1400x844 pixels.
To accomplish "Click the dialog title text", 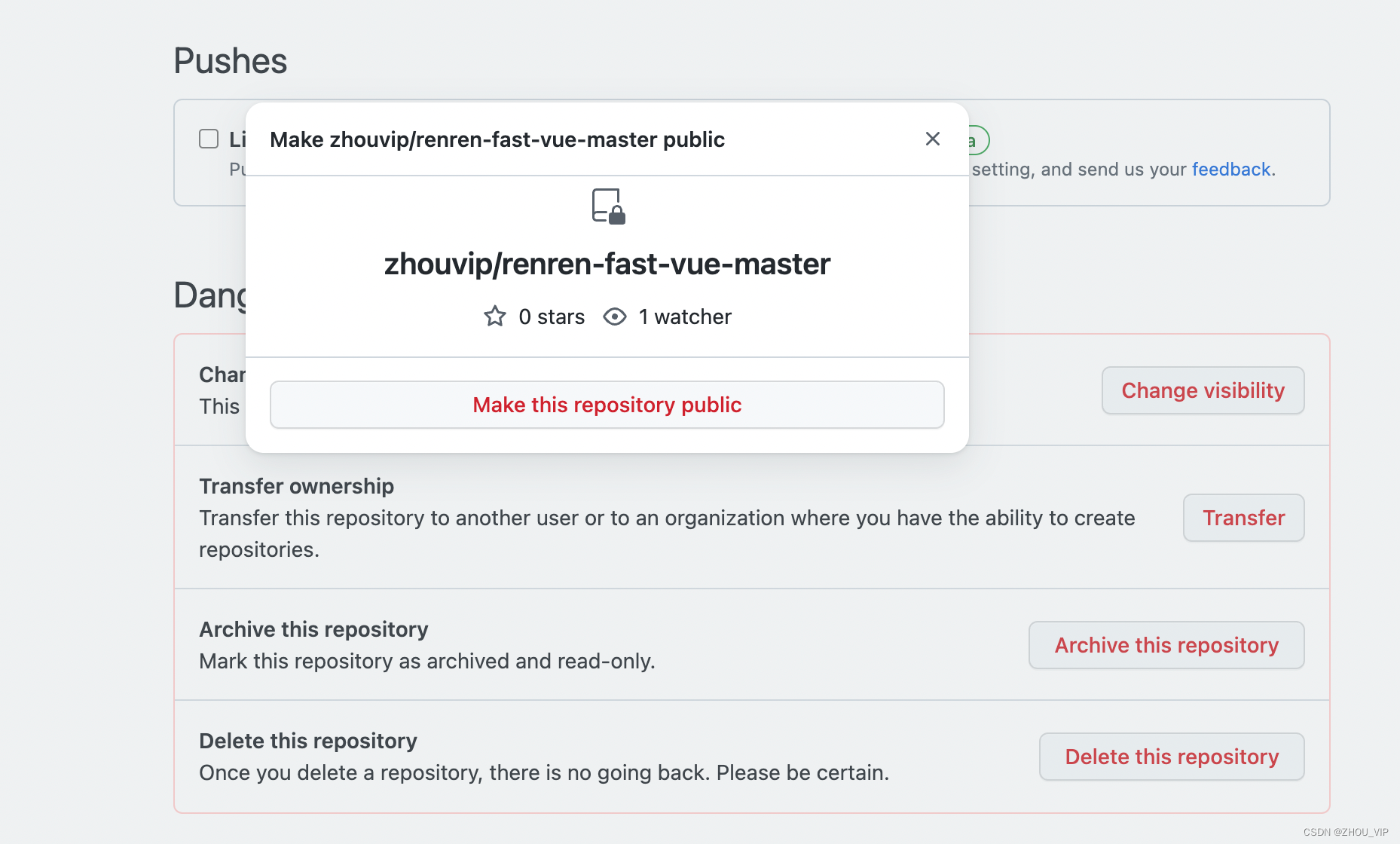I will 497,139.
